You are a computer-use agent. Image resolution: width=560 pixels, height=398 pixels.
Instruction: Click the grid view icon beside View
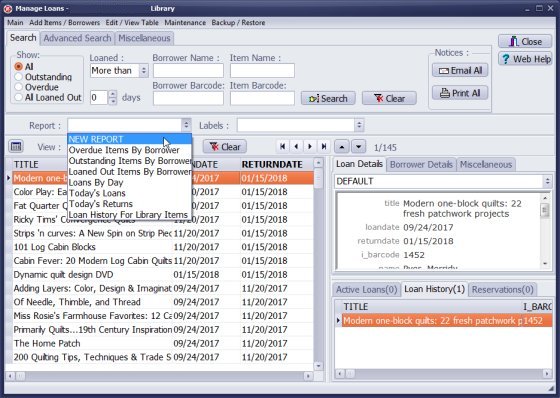[16, 146]
